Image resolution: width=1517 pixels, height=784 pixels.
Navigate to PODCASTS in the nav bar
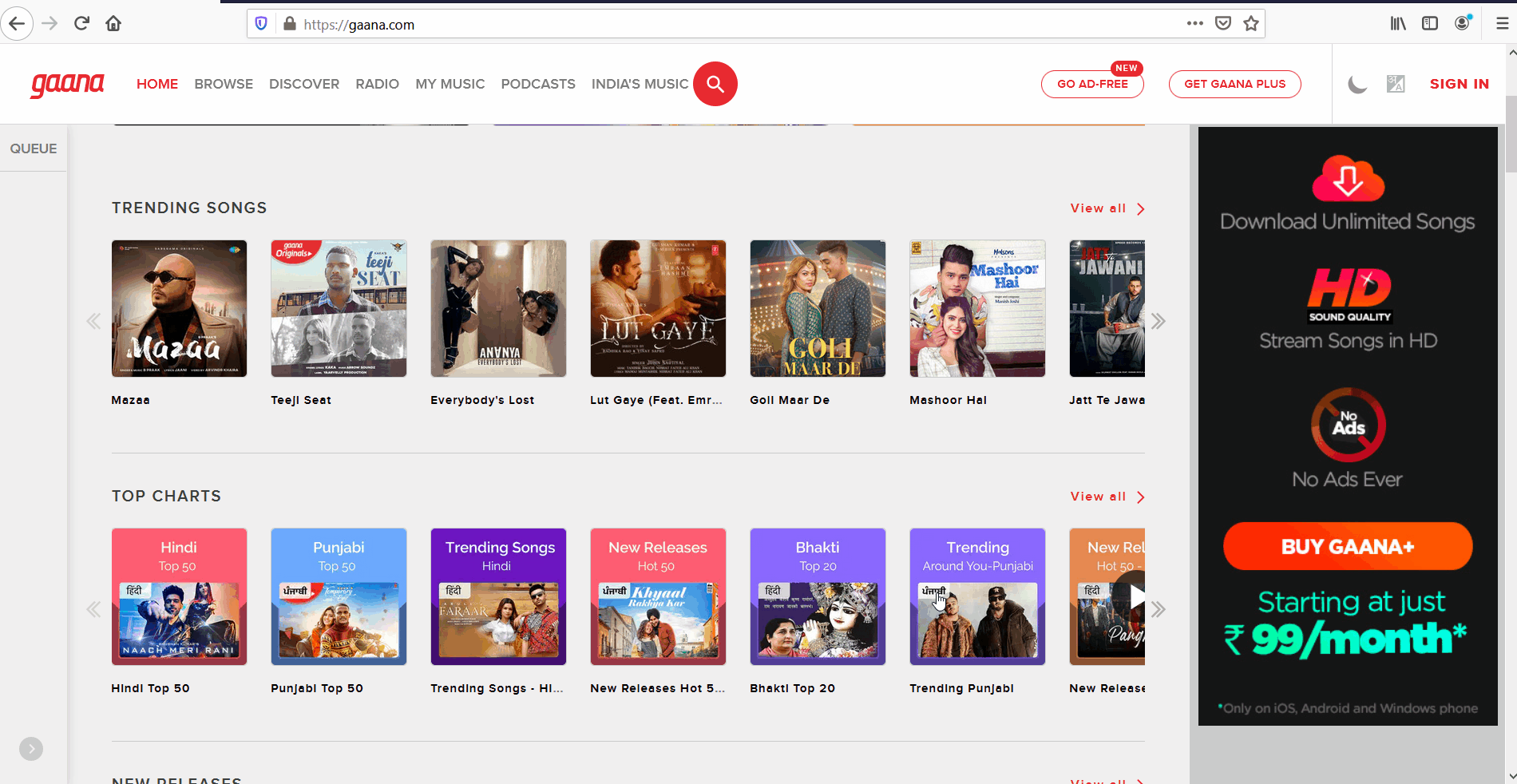point(538,84)
